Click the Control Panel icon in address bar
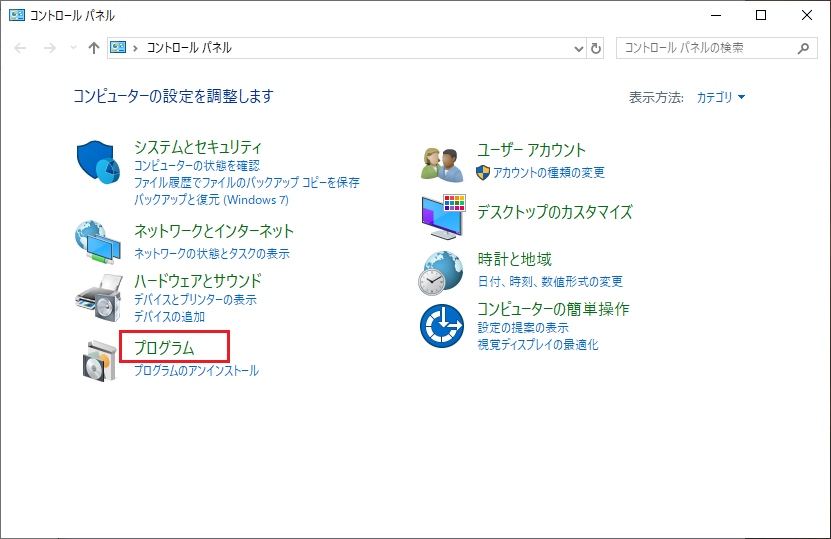 click(x=118, y=48)
